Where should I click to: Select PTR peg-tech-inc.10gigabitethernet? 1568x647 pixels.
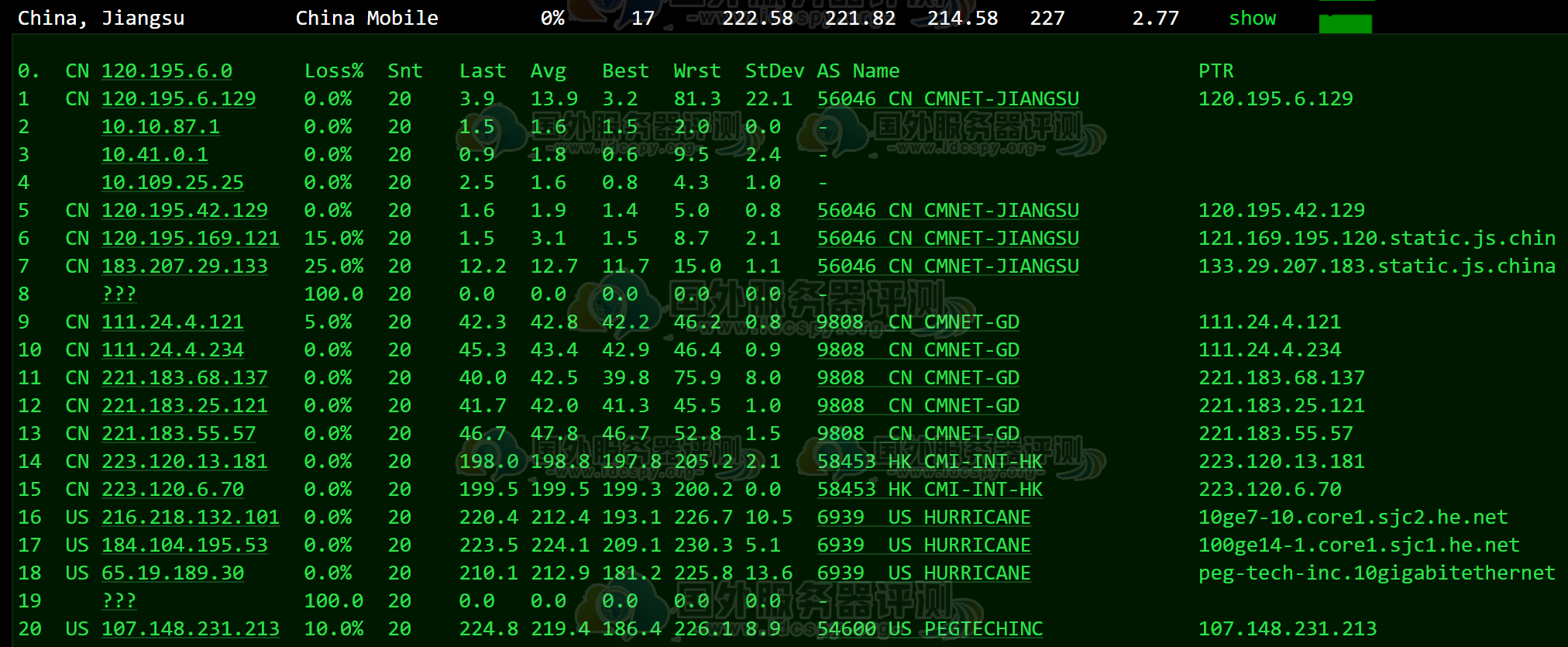pos(1377,573)
